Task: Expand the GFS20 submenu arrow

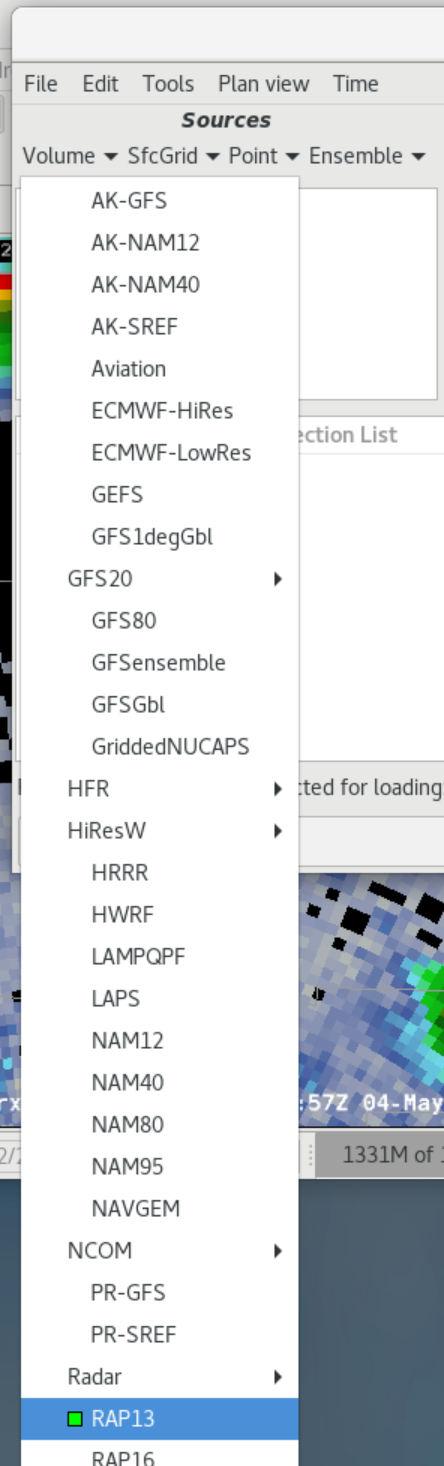Action: (x=278, y=579)
